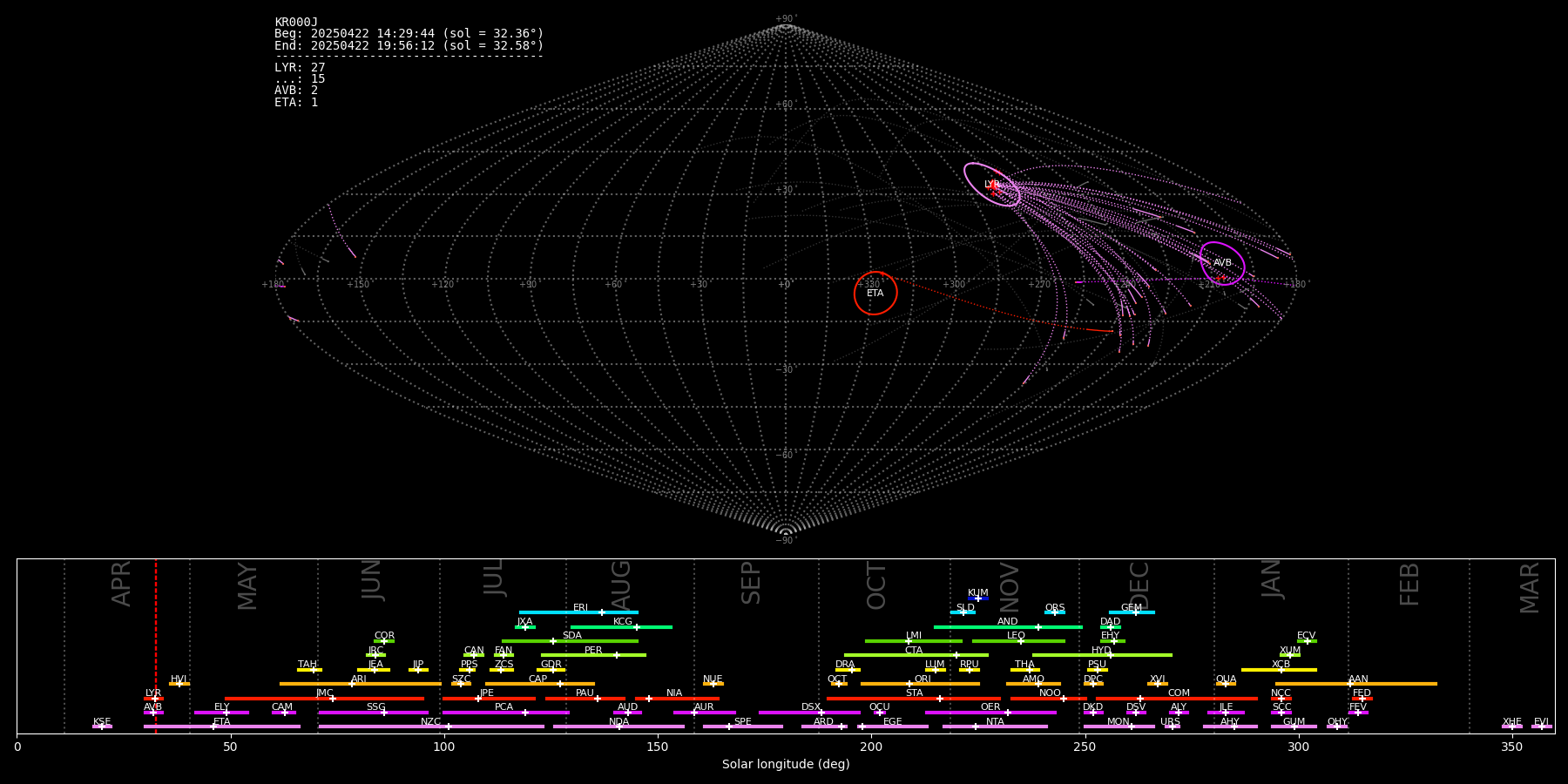Click the GEM shower label in timeline
This screenshot has height=784, width=1568.
coord(1132,608)
